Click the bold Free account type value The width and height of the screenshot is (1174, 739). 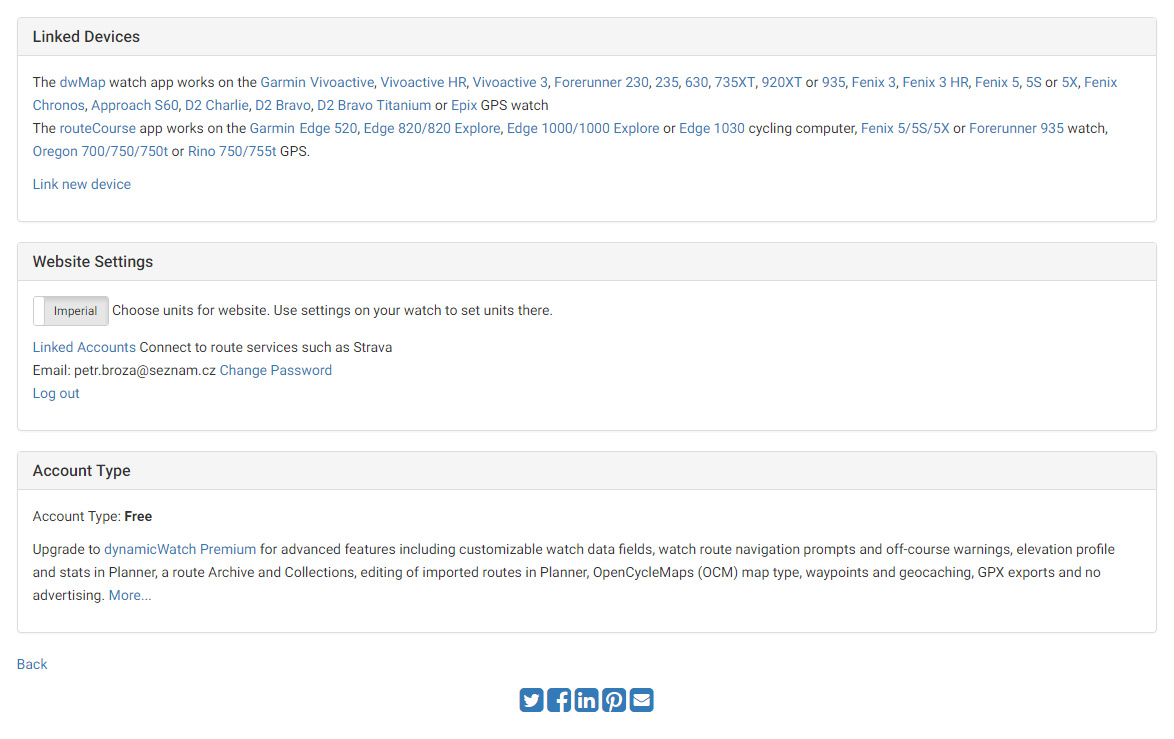[x=139, y=517]
